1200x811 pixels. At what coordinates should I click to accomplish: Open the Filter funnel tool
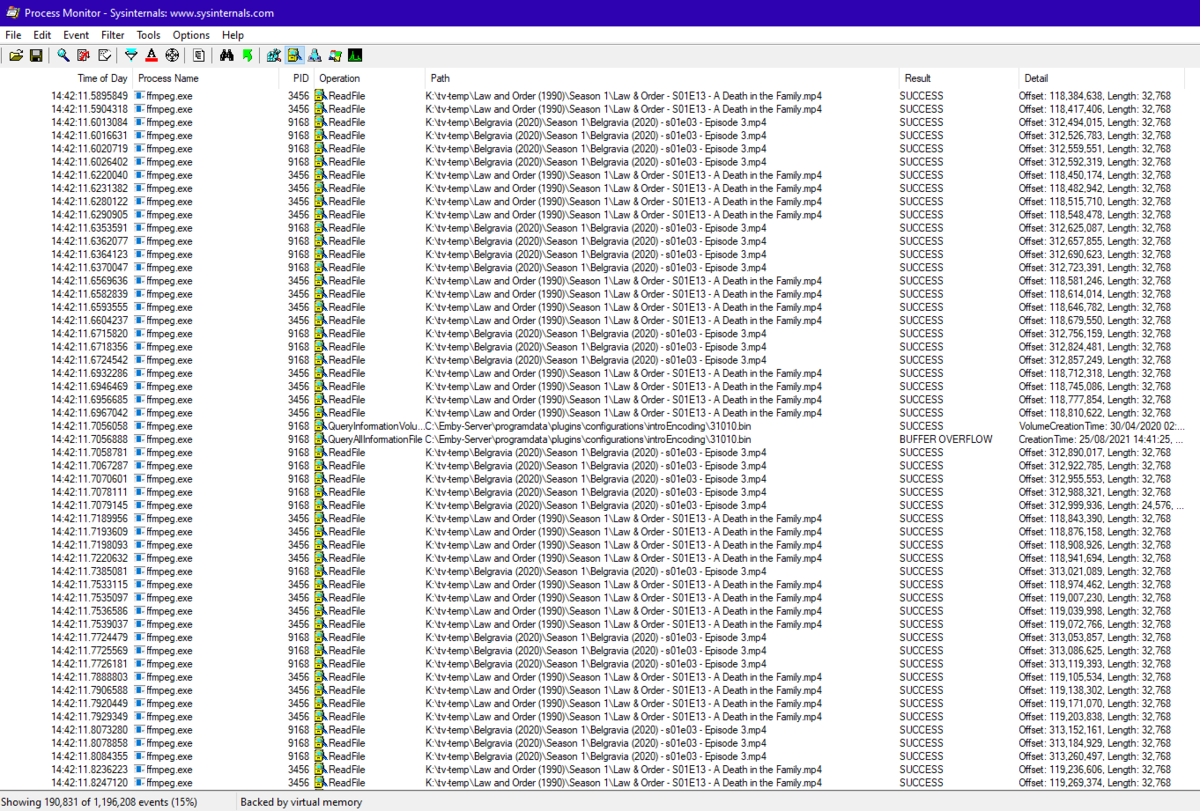coord(130,56)
